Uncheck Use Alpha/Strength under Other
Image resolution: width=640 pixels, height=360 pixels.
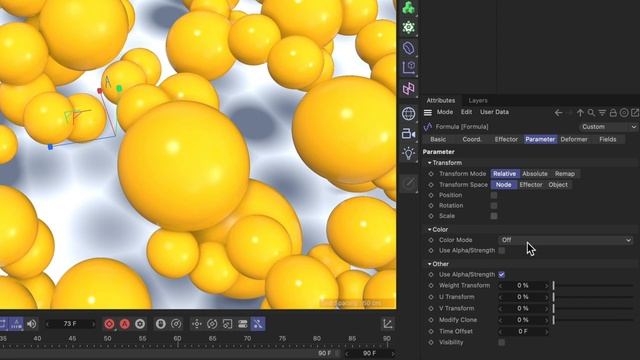502,275
